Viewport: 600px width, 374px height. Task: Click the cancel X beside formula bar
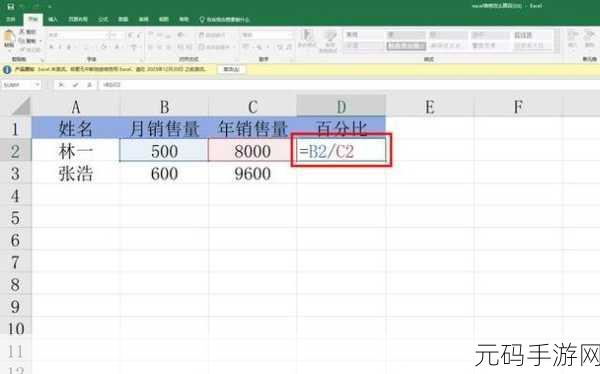click(61, 85)
